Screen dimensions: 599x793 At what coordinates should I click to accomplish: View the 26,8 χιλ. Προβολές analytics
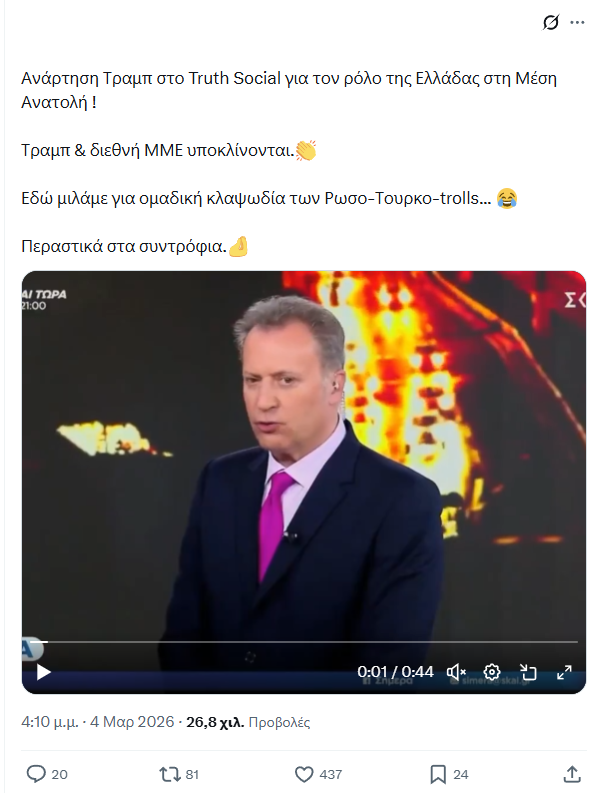pos(248,722)
